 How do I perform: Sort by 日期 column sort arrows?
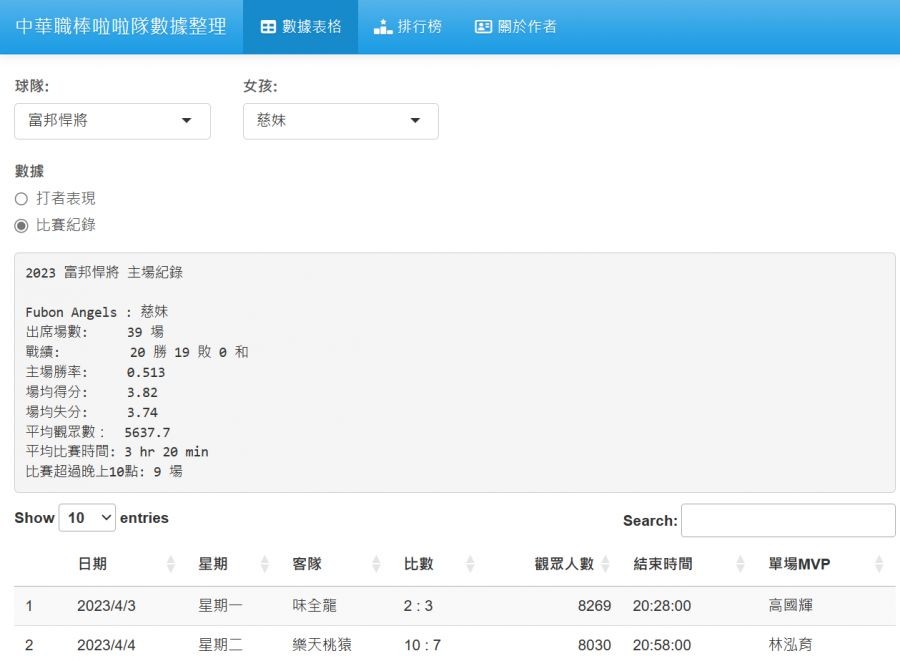coord(170,564)
